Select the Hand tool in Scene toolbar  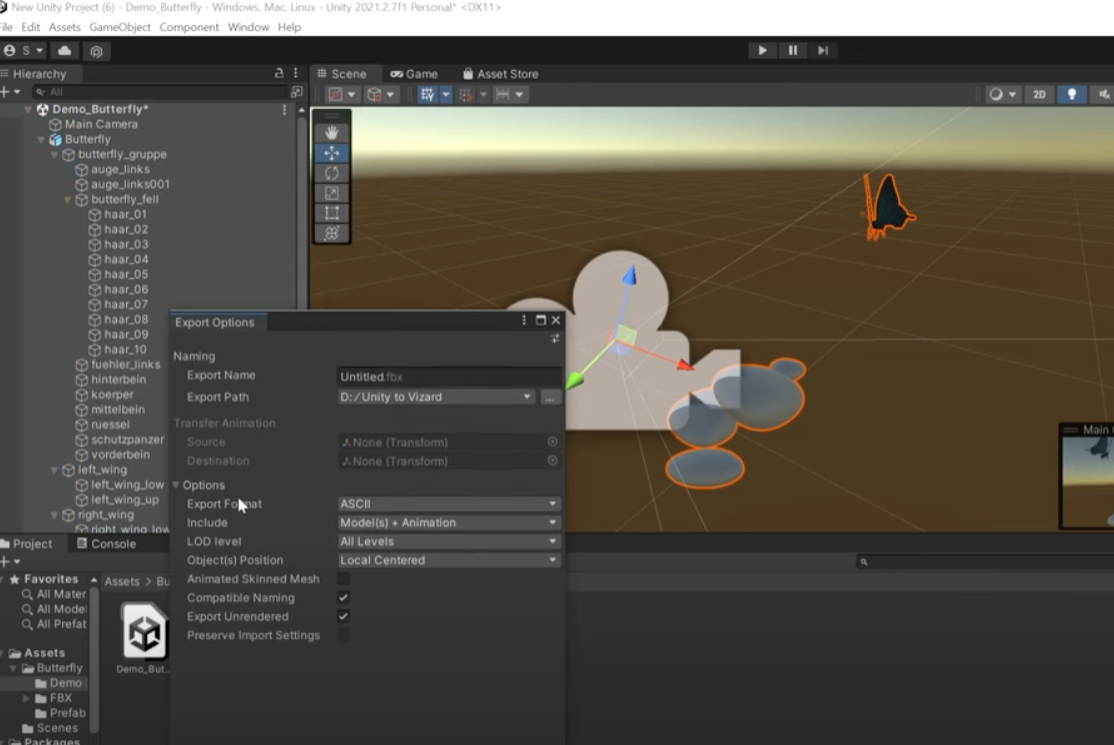tap(332, 133)
